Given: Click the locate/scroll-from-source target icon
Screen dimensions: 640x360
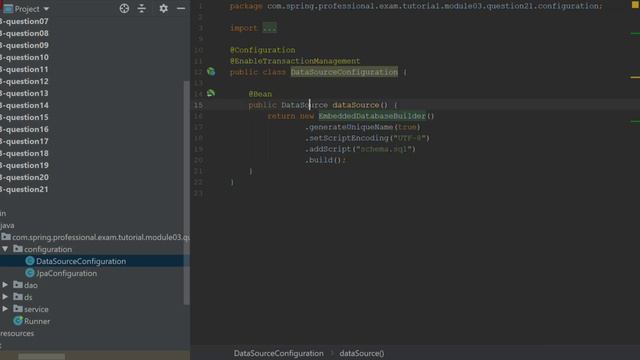Looking at the screenshot, I should point(124,8).
